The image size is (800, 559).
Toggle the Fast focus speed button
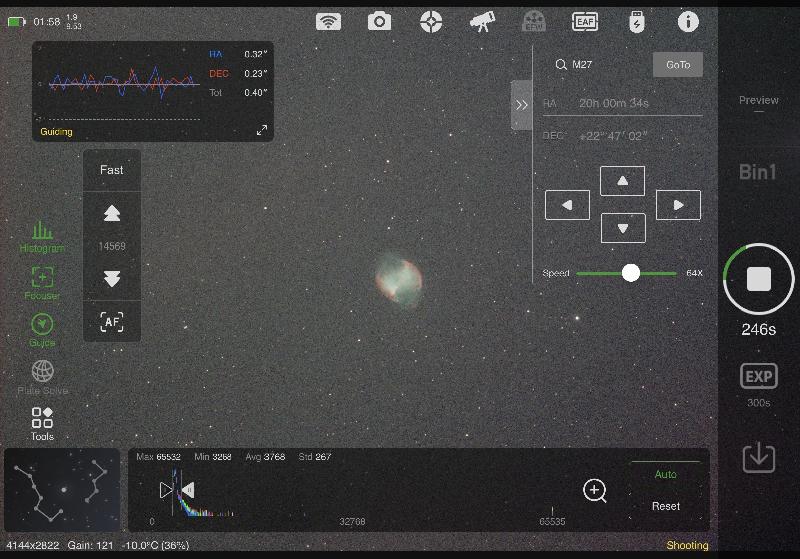tap(112, 170)
